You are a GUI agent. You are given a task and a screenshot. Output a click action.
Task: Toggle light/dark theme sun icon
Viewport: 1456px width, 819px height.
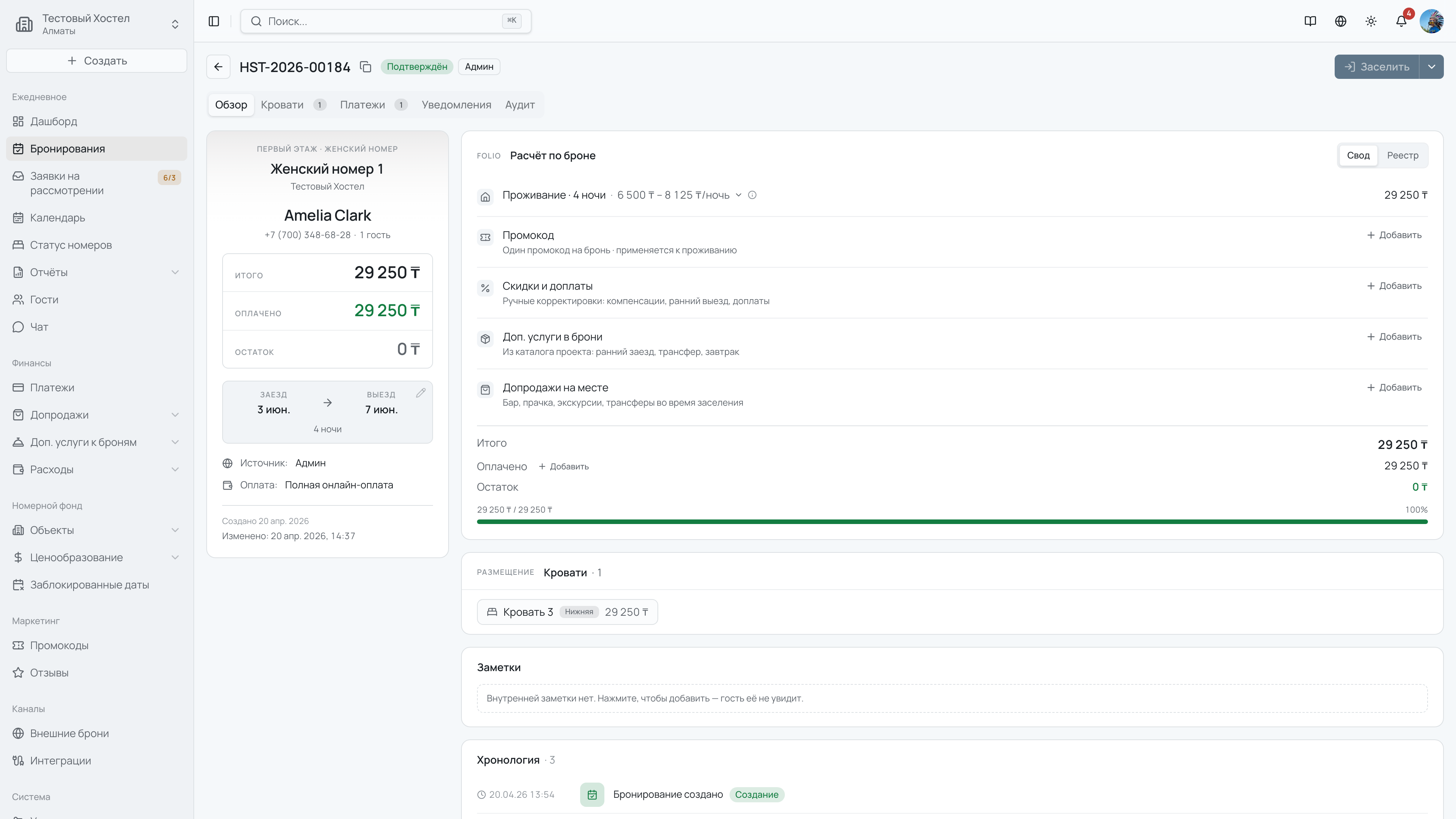point(1371,21)
